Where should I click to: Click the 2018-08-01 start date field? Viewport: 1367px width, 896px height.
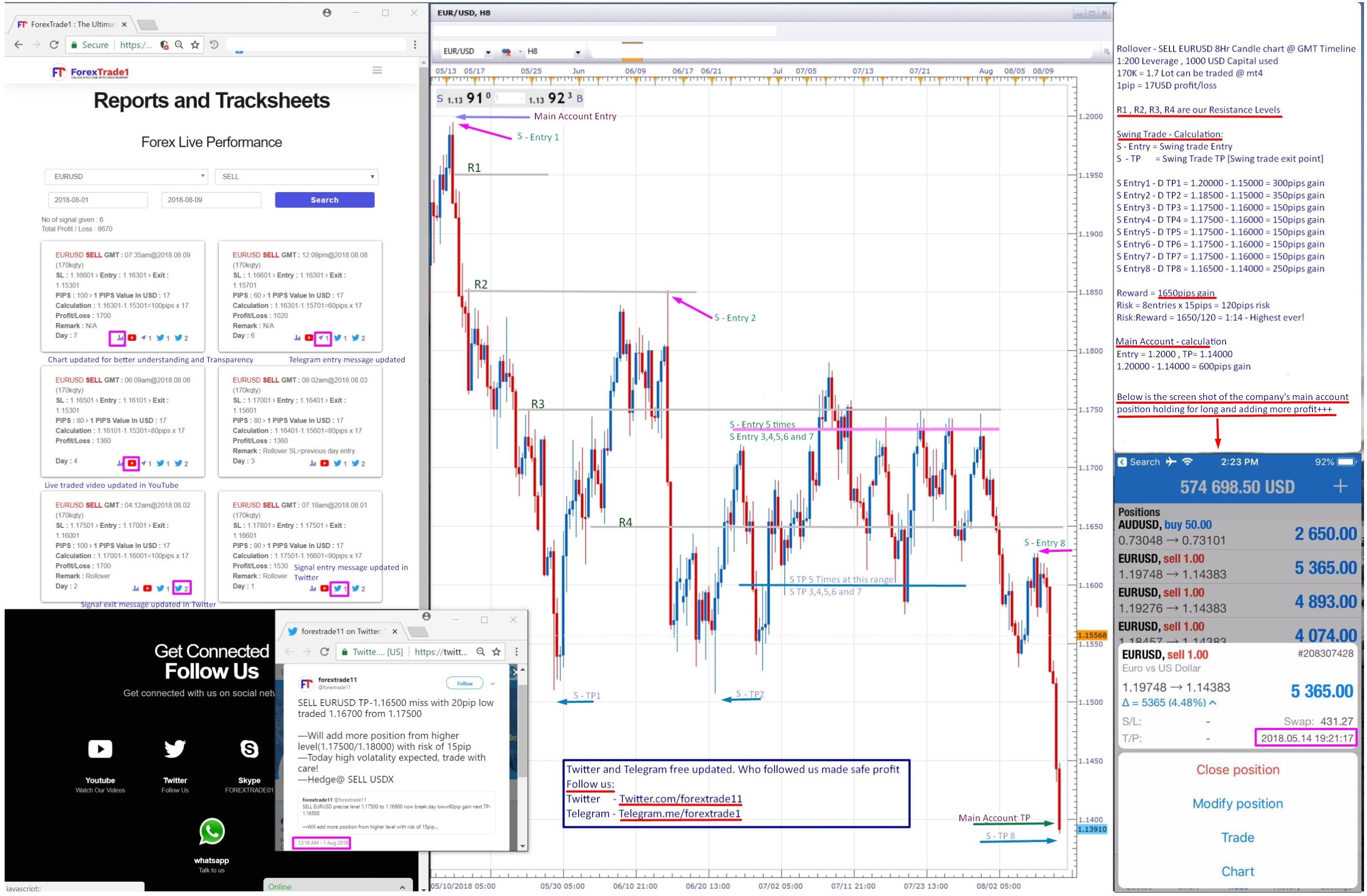pos(98,200)
